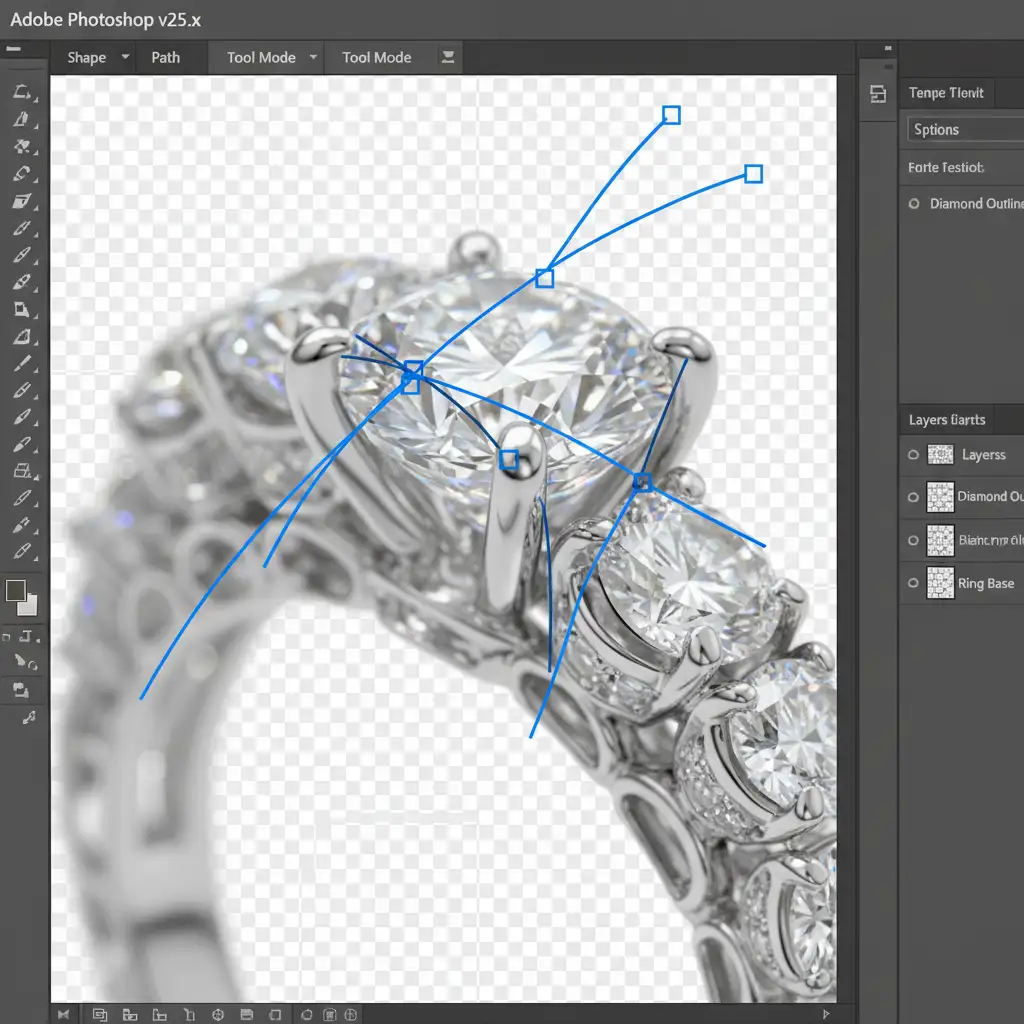The width and height of the screenshot is (1024, 1024).
Task: Toggle visibility circle of the Layerss layer
Action: coord(912,454)
